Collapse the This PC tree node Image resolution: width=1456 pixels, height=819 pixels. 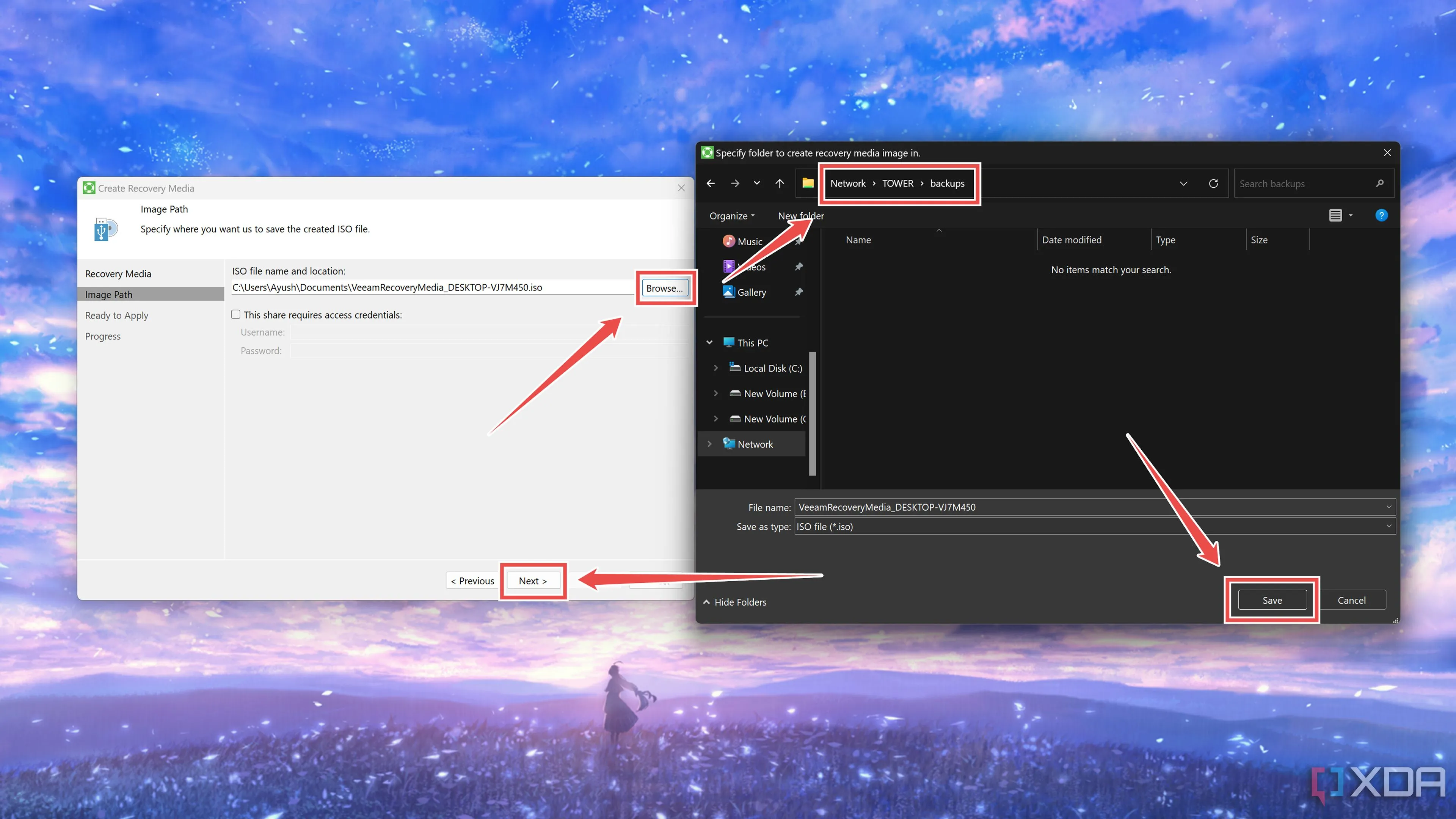coord(709,342)
